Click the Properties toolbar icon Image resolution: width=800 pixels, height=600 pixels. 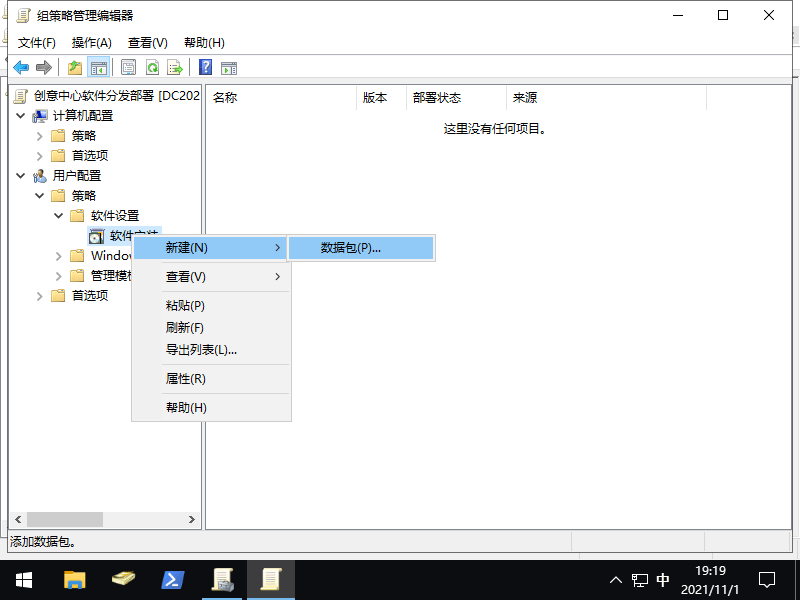pos(128,67)
